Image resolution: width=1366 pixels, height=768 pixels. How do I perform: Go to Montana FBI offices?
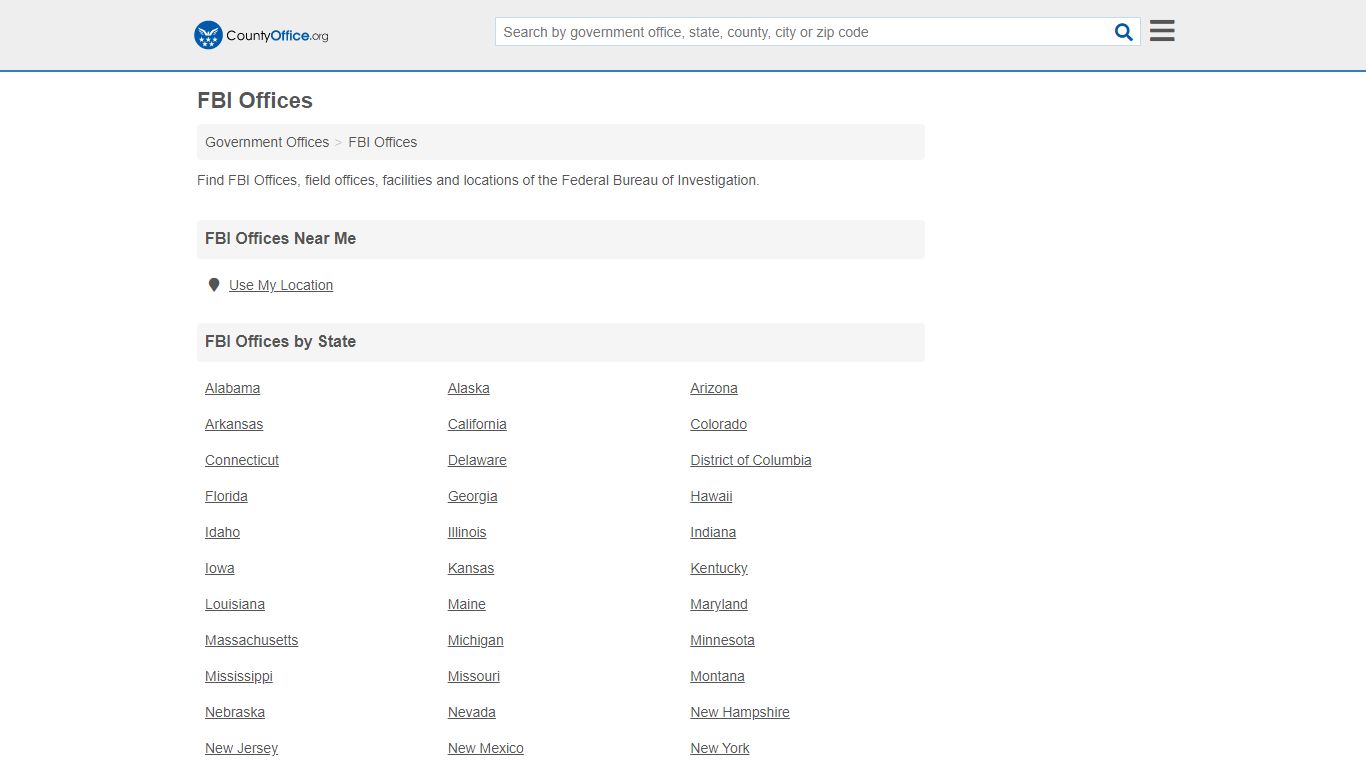click(x=717, y=676)
